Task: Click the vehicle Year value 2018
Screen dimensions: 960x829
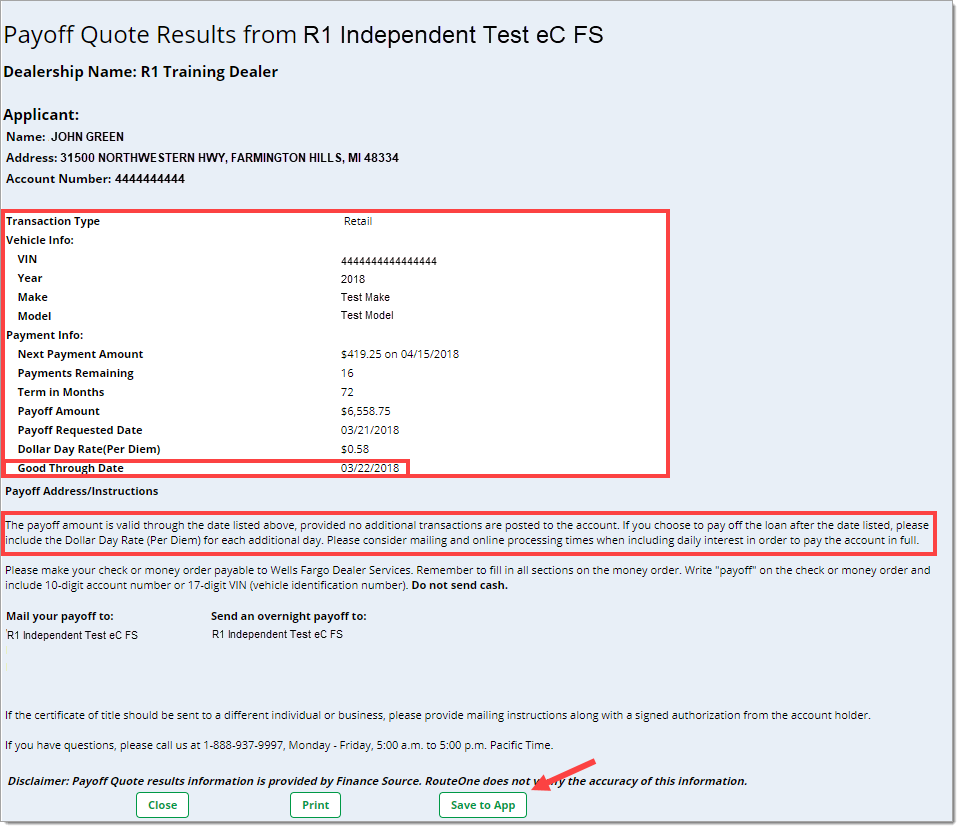Action: 353,279
